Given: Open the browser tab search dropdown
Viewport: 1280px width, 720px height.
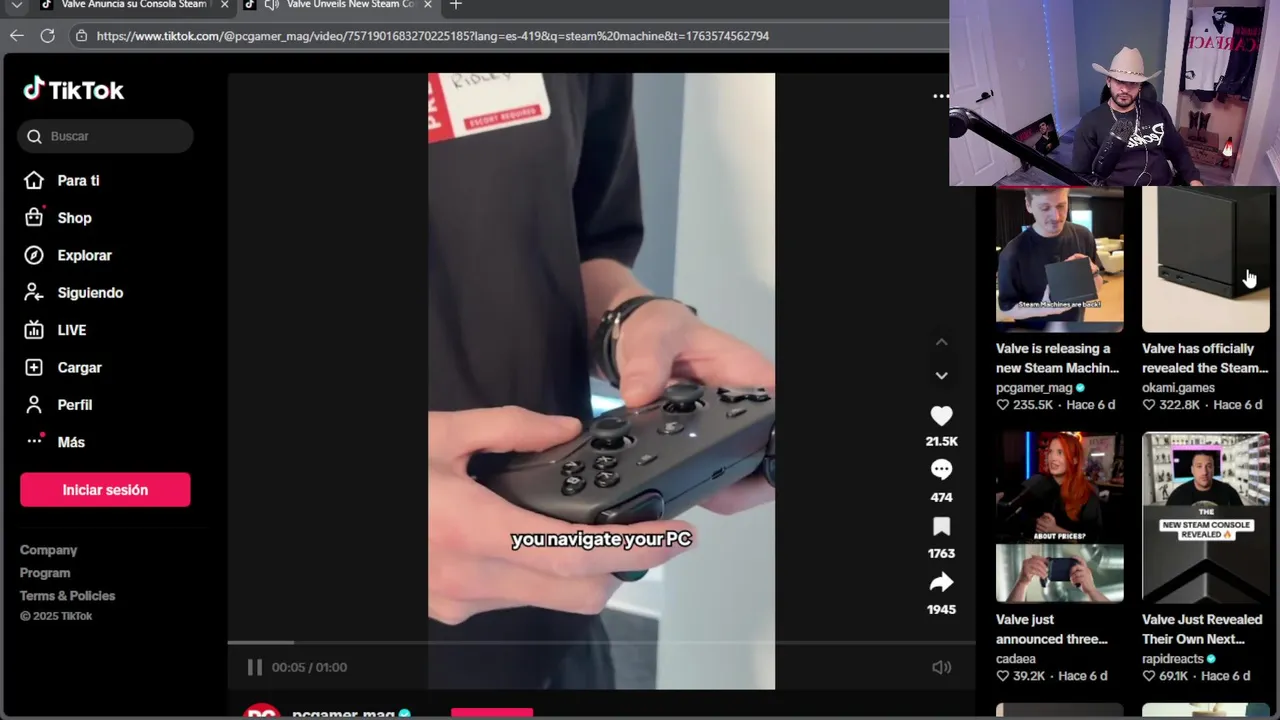Looking at the screenshot, I should tap(16, 5).
